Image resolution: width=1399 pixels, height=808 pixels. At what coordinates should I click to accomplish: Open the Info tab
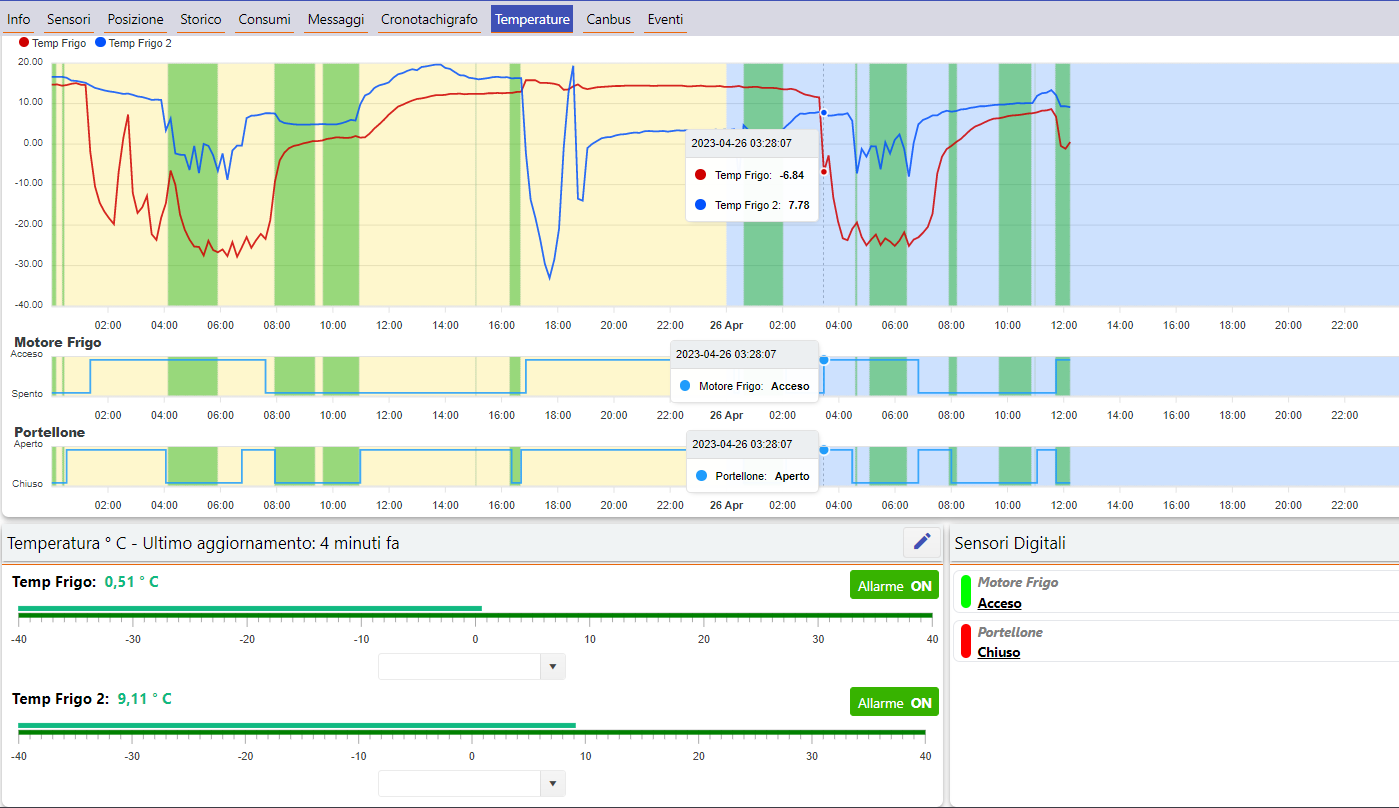pyautogui.click(x=18, y=19)
